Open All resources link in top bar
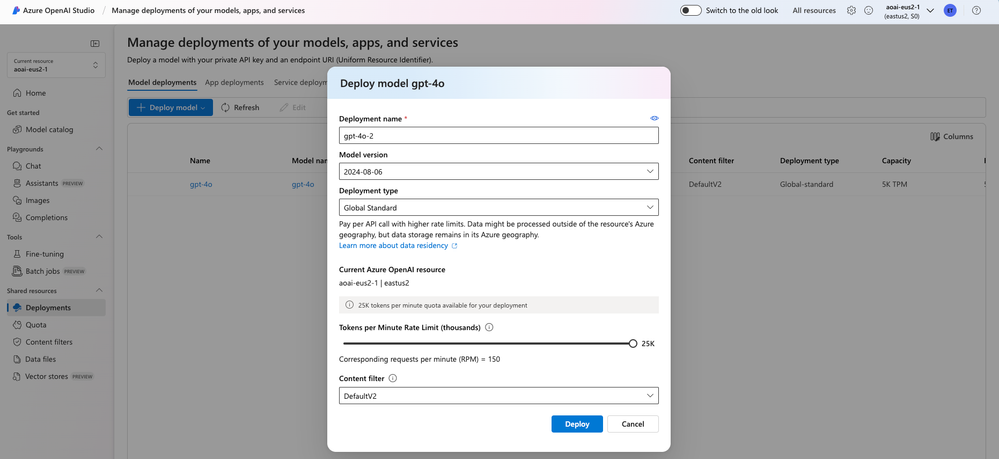The width and height of the screenshot is (999, 459). 814,11
